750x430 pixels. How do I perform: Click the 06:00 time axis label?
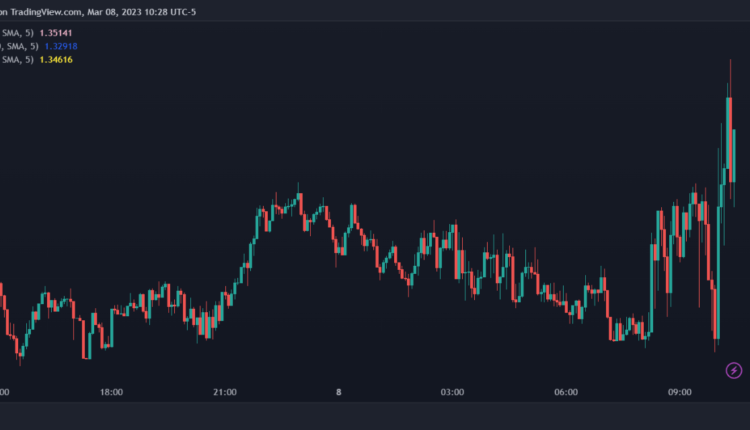coord(566,393)
